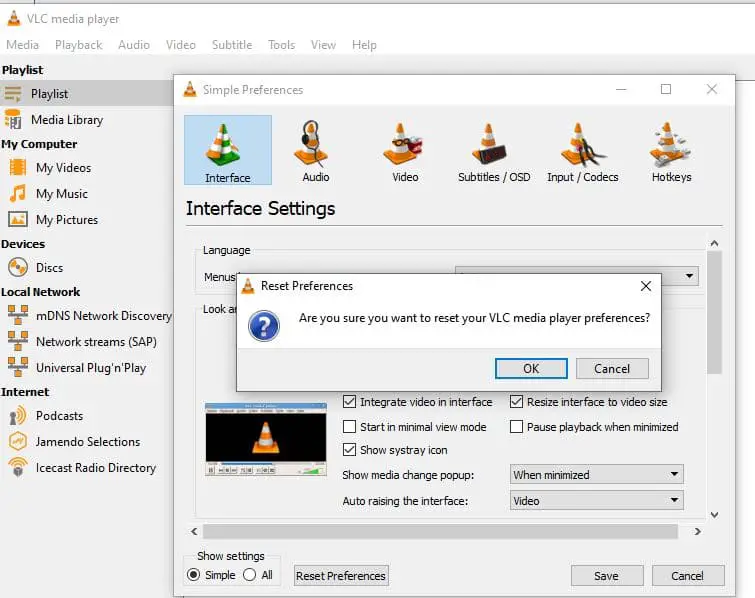Enable Pause playback when minimized
The height and width of the screenshot is (598, 755).
coord(517,427)
